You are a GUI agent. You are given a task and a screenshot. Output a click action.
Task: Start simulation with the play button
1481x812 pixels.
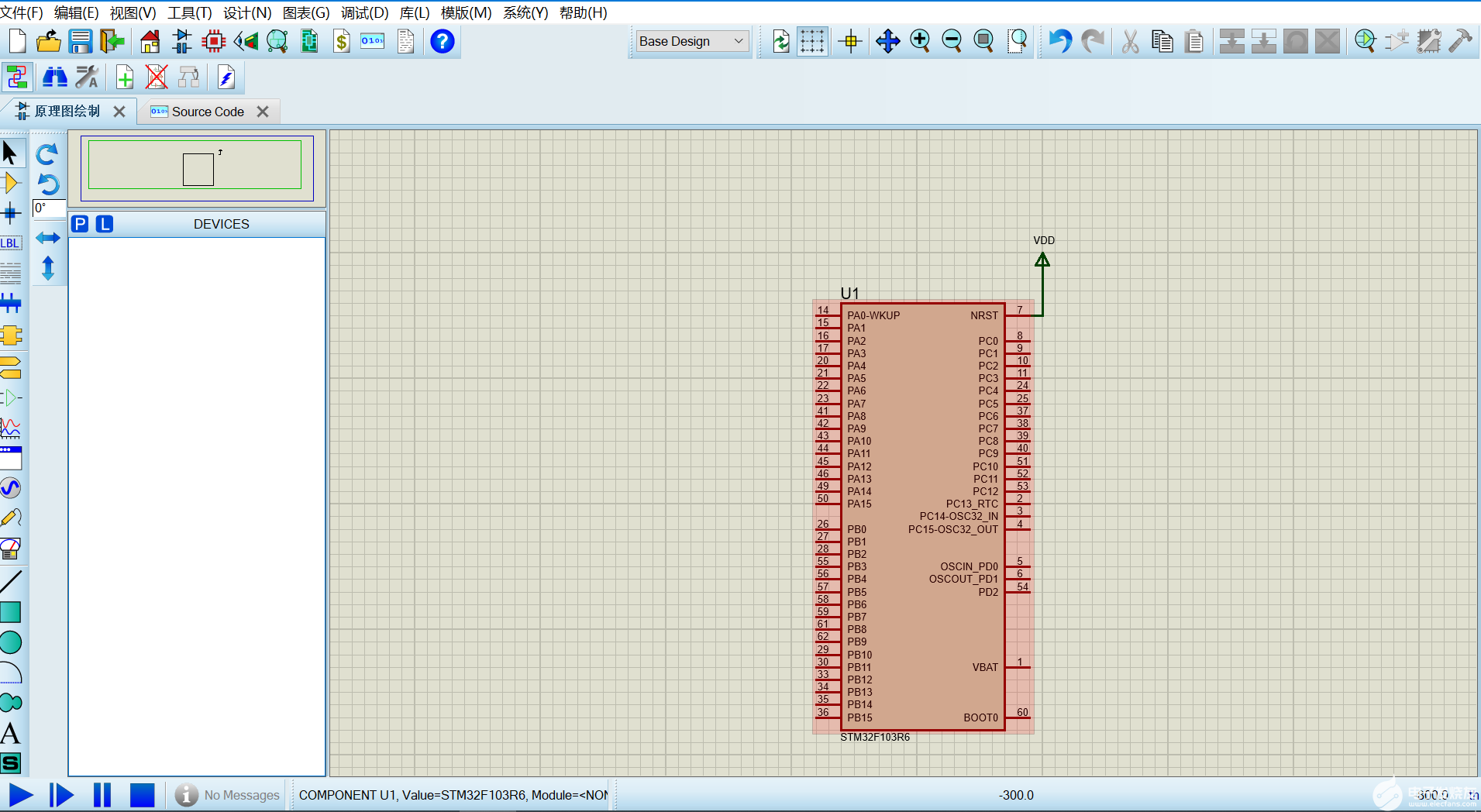(21, 795)
